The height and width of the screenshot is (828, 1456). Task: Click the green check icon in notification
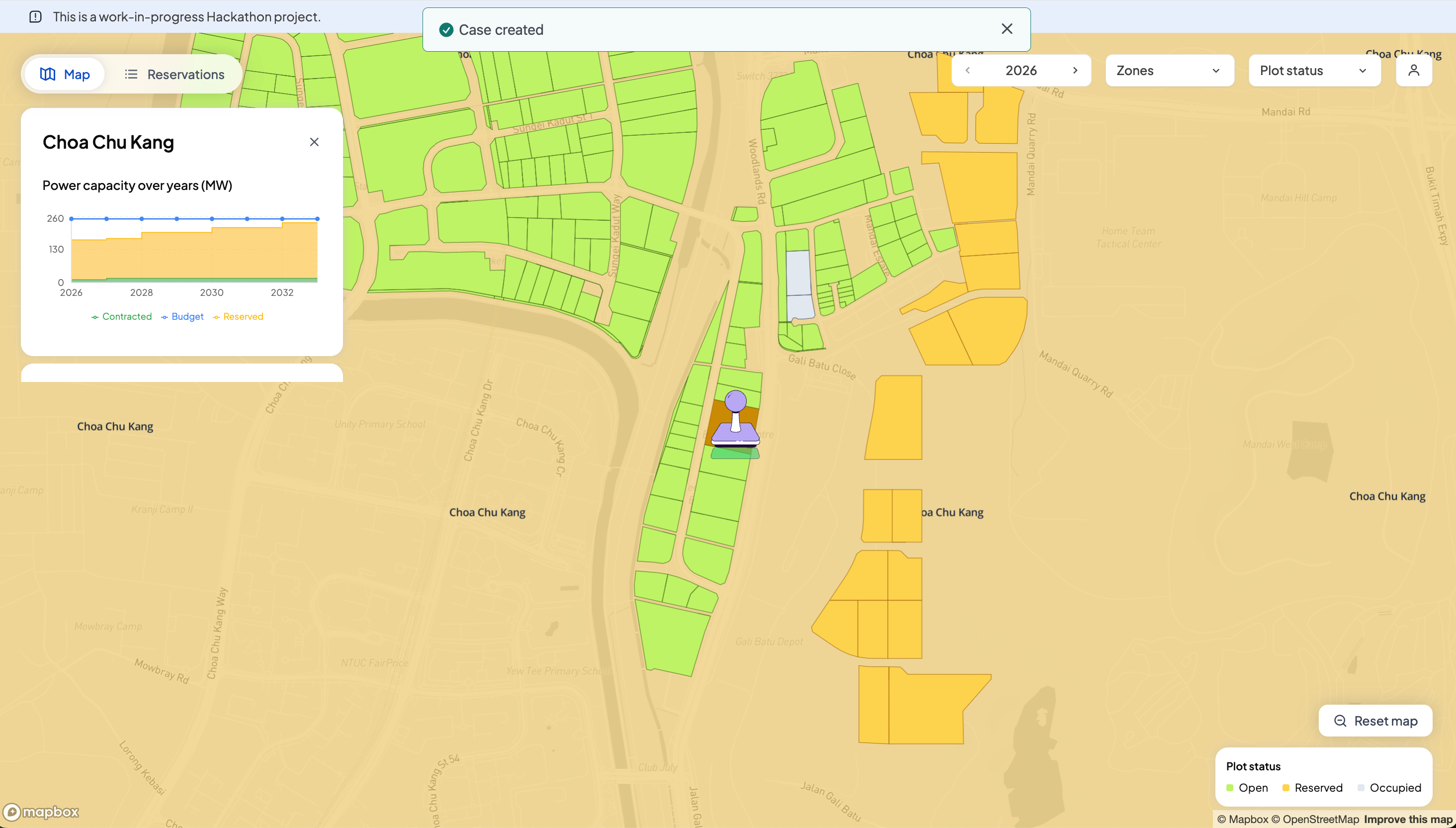pyautogui.click(x=446, y=29)
